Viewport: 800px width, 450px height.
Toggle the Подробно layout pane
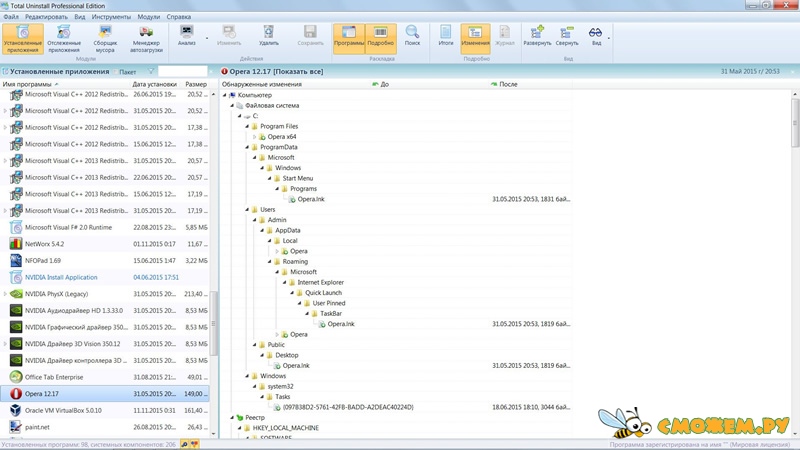pyautogui.click(x=381, y=38)
